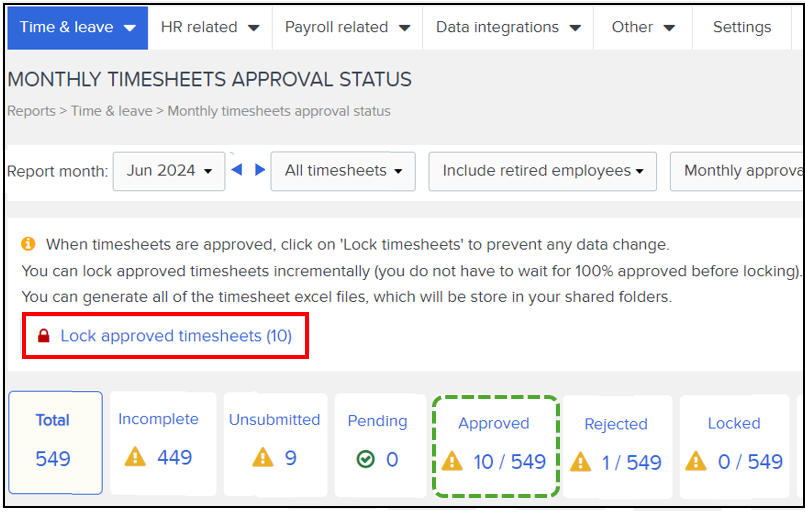Go to previous month with left arrow
Viewport: 805px width, 512px height.
pyautogui.click(x=237, y=170)
